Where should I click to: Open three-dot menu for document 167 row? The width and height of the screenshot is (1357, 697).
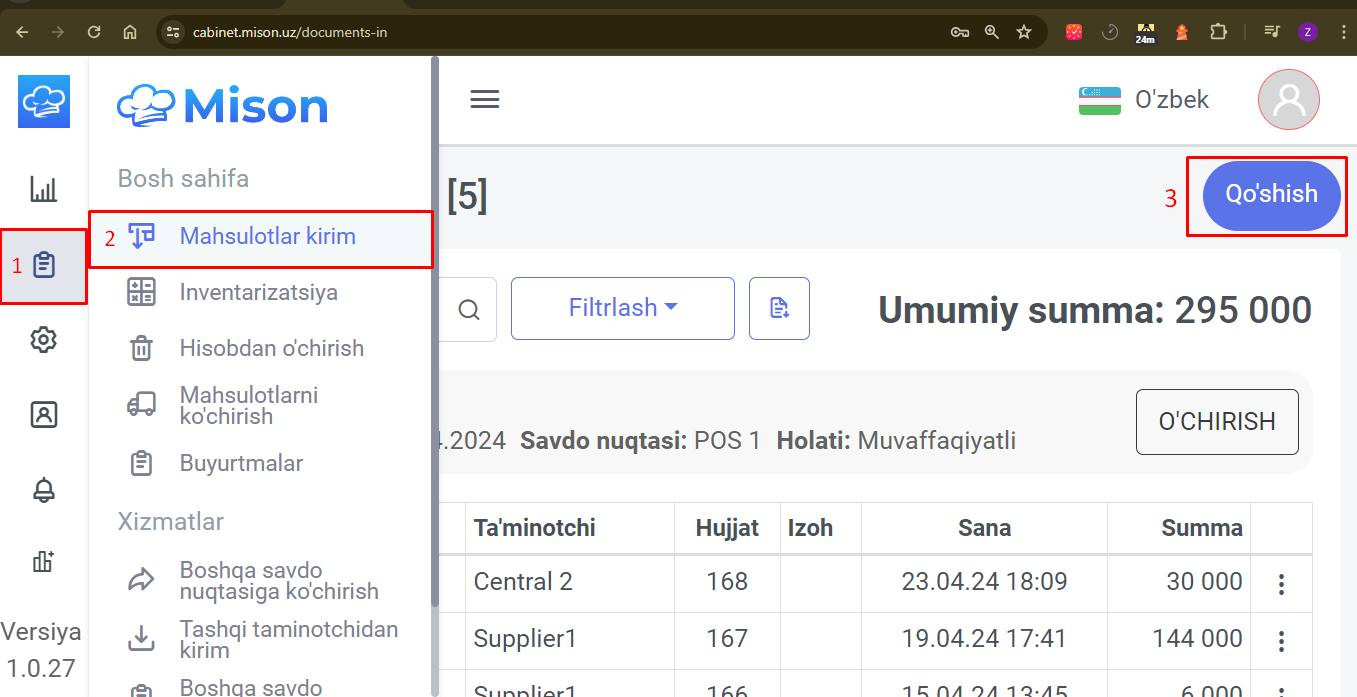click(1281, 641)
